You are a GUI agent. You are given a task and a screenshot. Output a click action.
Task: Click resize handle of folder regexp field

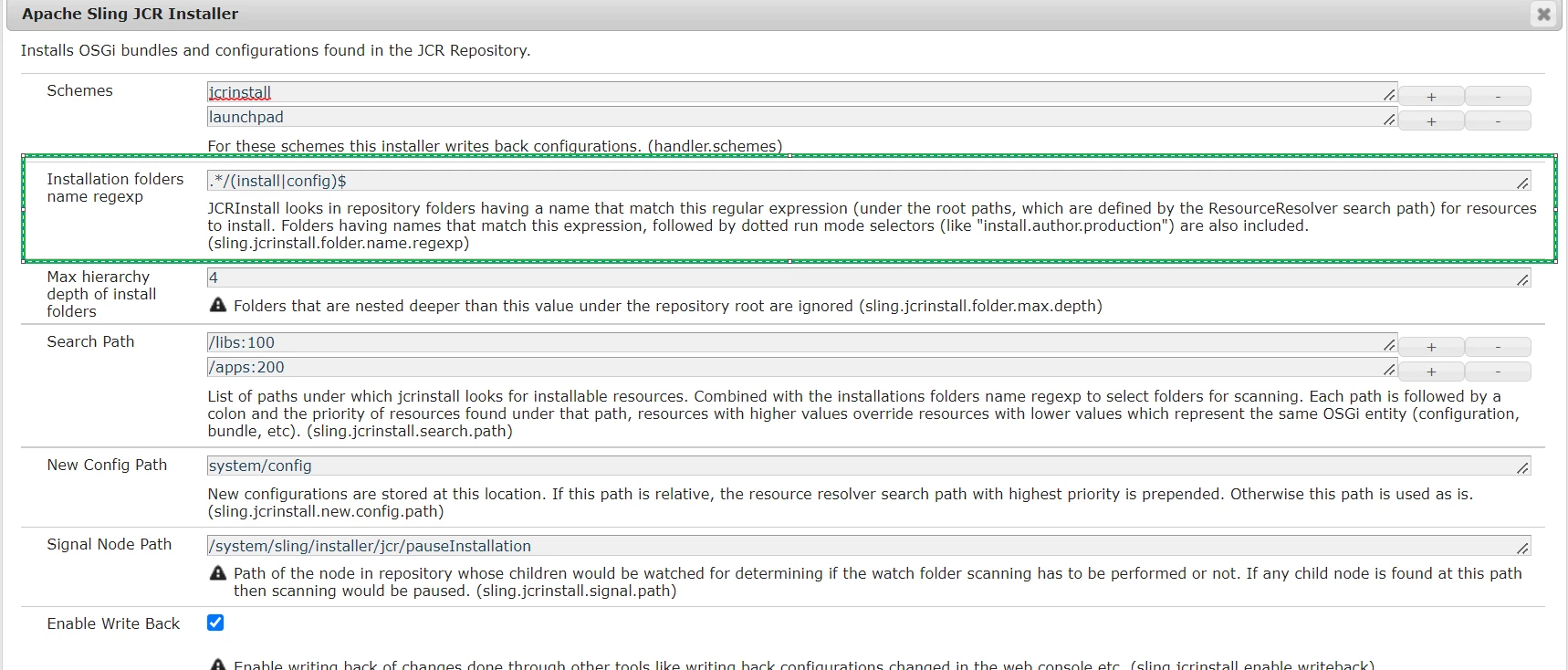click(1522, 183)
